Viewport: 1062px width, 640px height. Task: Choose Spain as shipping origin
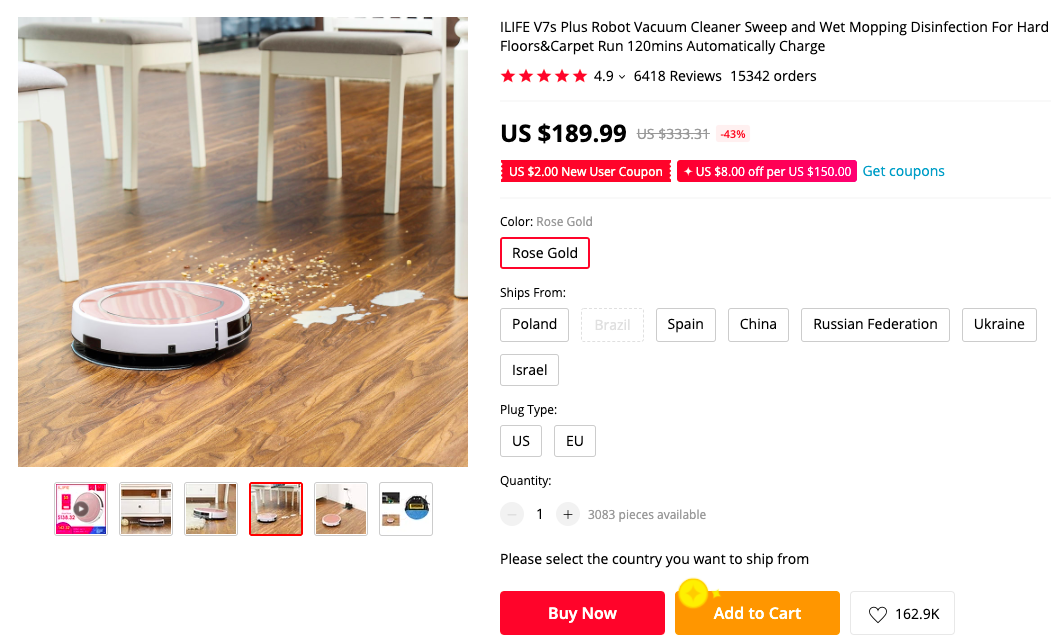(685, 324)
